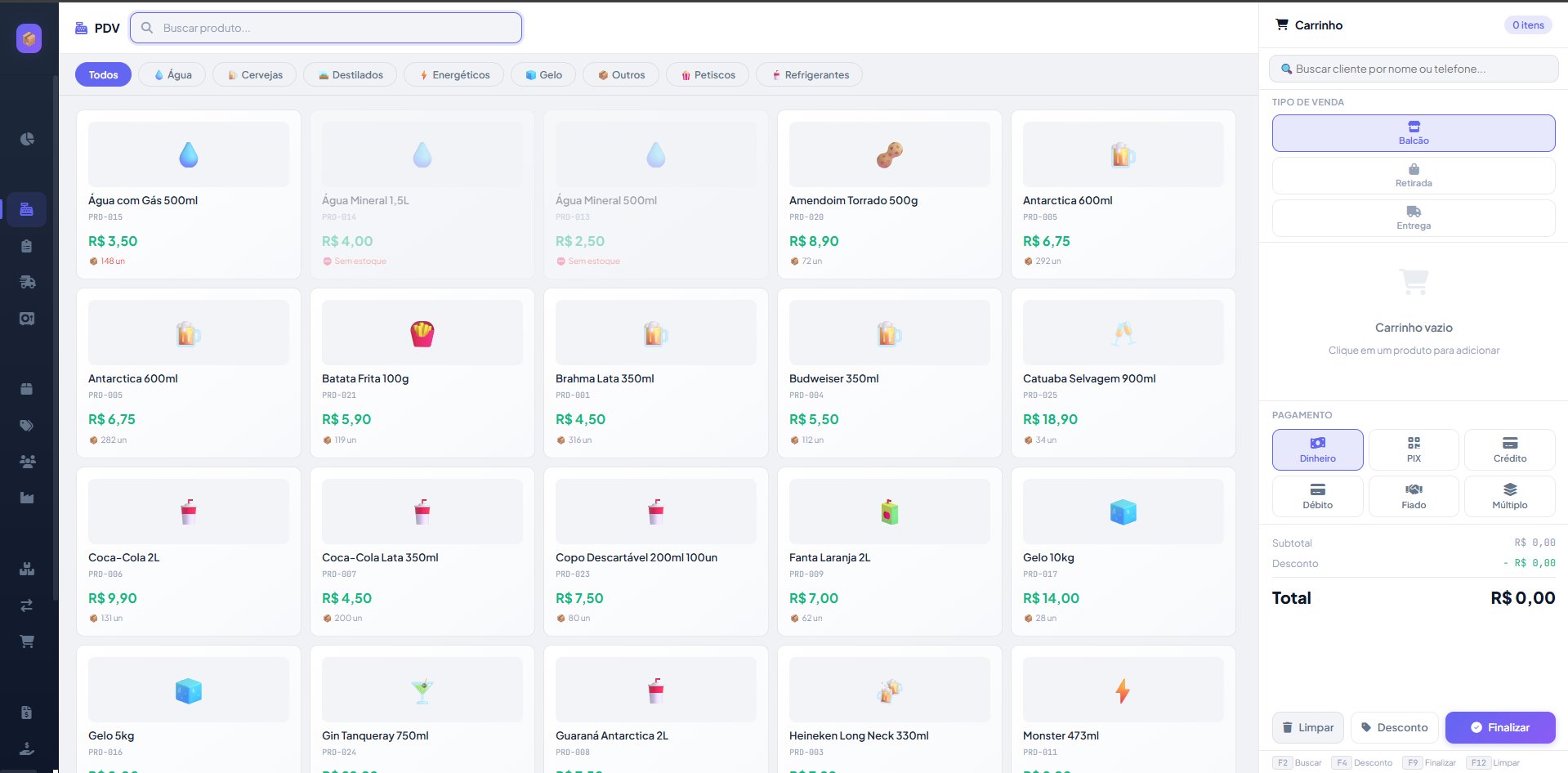Screen dimensions: 1568x773
Task: Click the F9 Finalizar shortcut hint
Action: [x=1429, y=762]
